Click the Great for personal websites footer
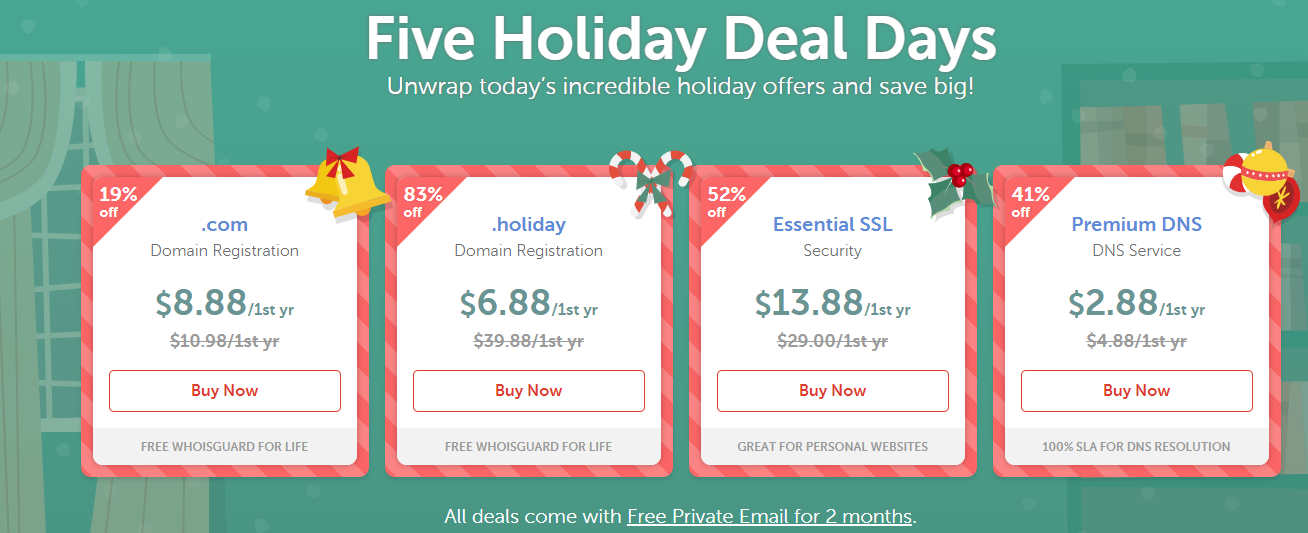Screen dimensions: 1308x533 833,447
